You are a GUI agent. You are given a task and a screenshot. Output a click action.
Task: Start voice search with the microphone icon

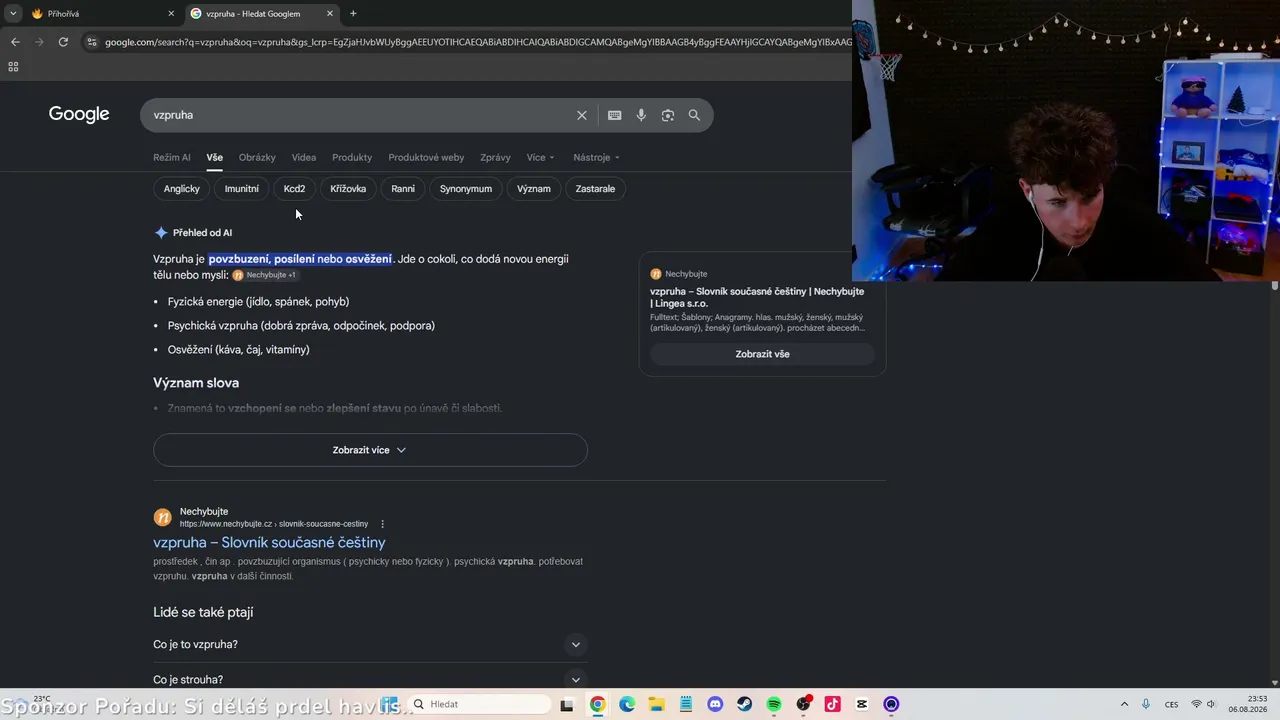[x=641, y=115]
